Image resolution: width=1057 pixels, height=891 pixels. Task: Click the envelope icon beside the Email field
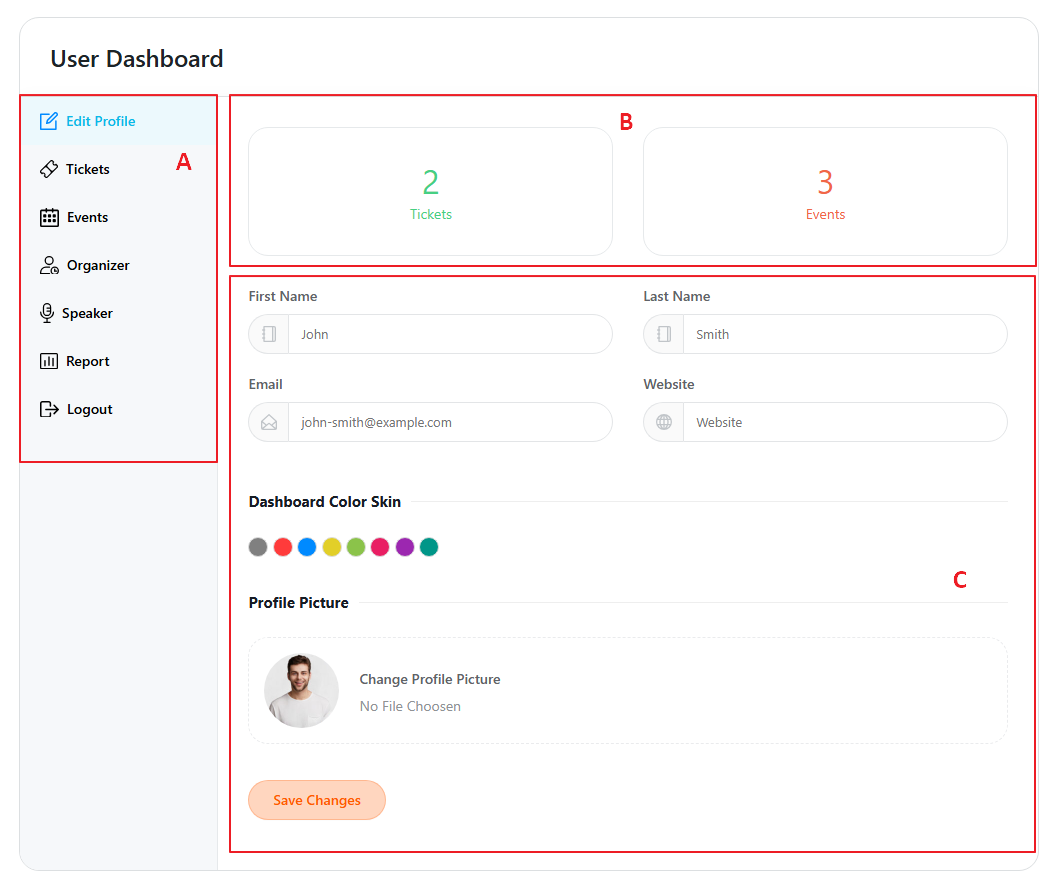pyautogui.click(x=268, y=422)
